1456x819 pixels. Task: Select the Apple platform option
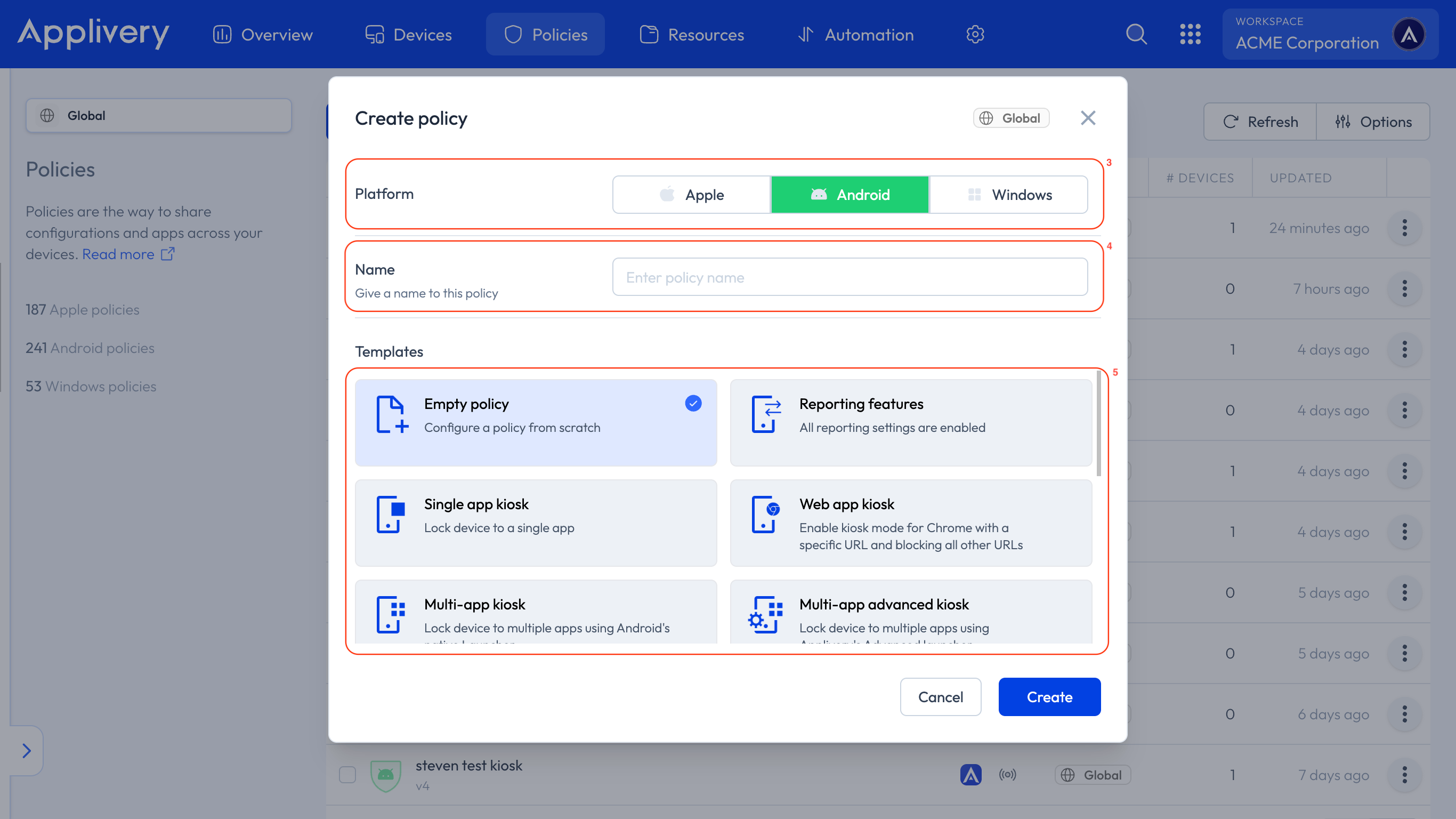point(691,195)
